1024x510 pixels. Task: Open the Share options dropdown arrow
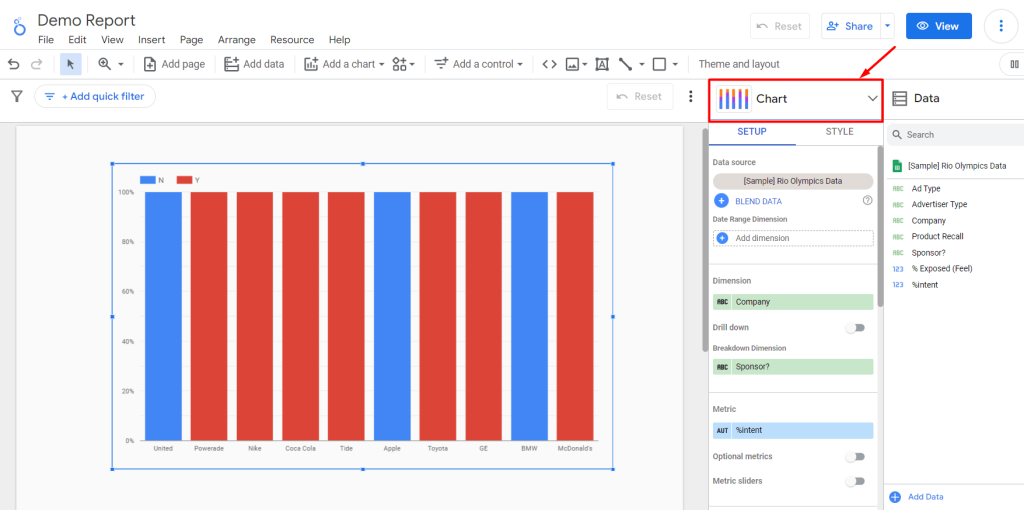point(887,26)
